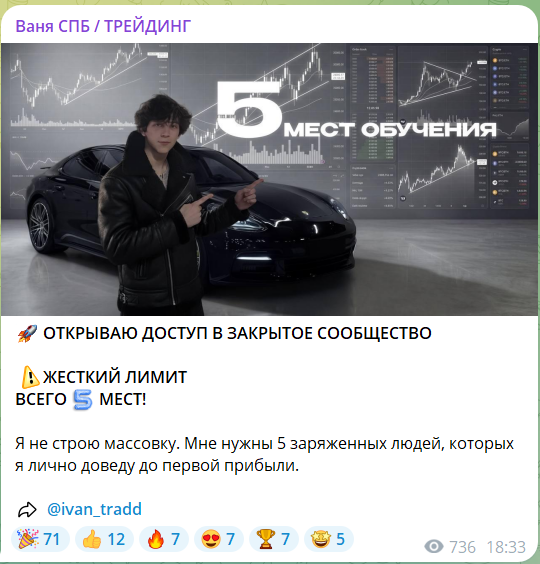
Task: Click the 5 МЕСТ ОБУЧЕНИЯ image caption
Action: click(x=356, y=112)
